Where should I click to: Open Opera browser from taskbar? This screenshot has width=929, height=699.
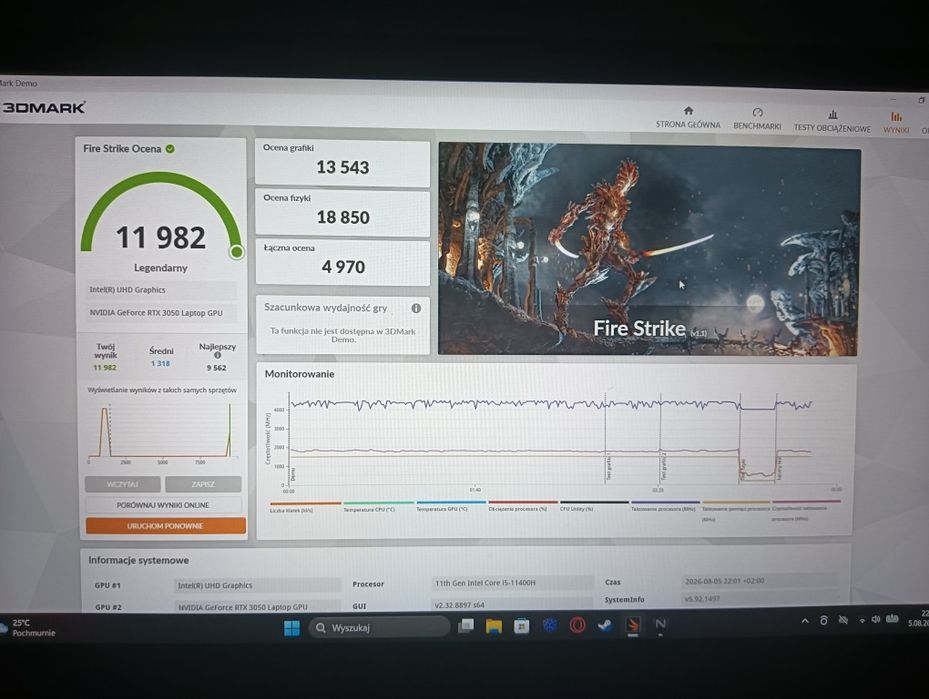pos(577,625)
